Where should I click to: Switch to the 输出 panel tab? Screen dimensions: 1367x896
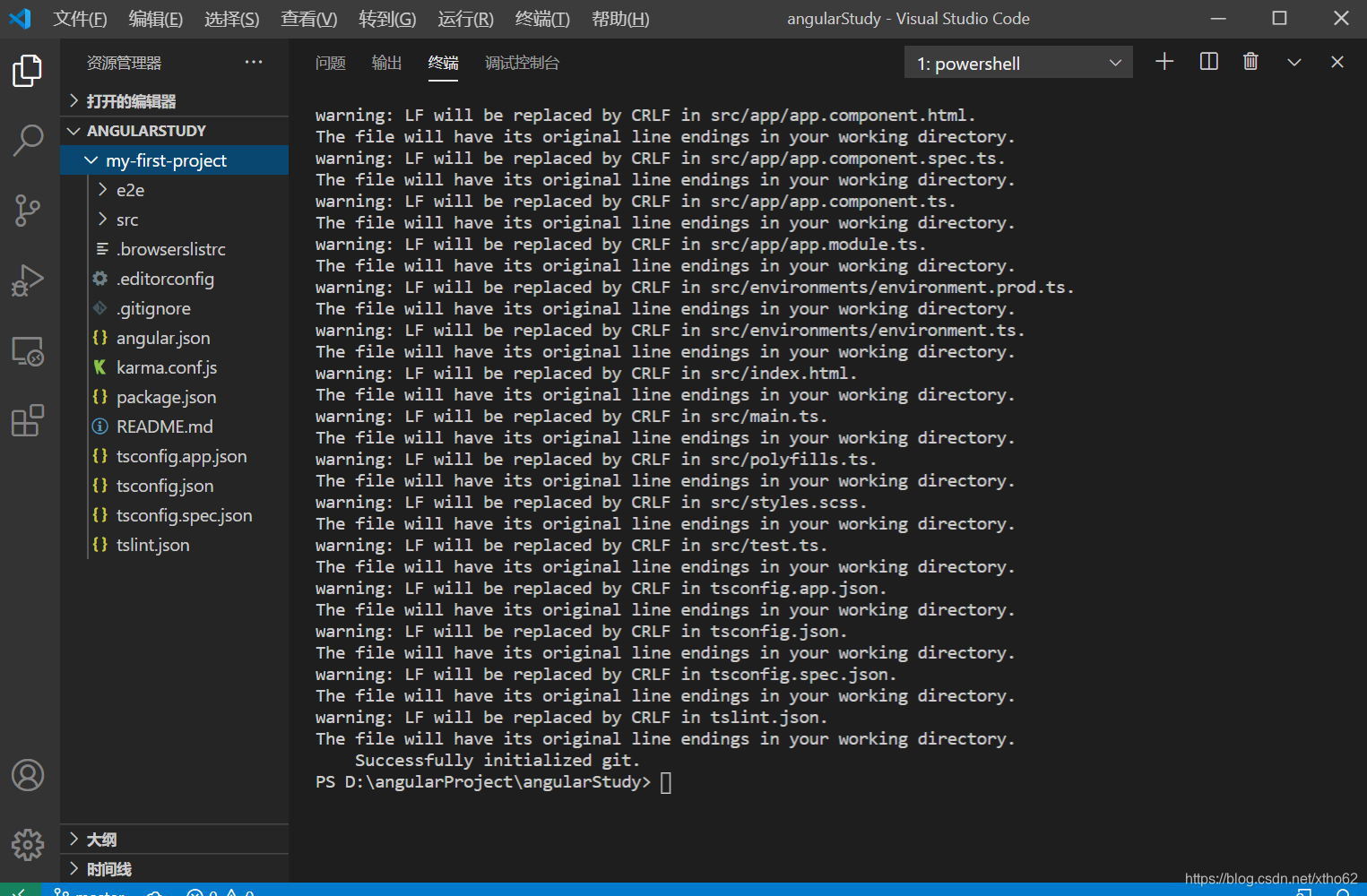pos(387,63)
